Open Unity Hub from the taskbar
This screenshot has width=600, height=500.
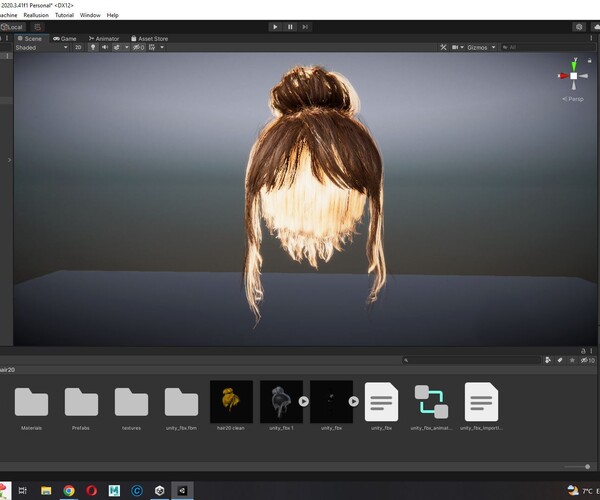point(160,490)
